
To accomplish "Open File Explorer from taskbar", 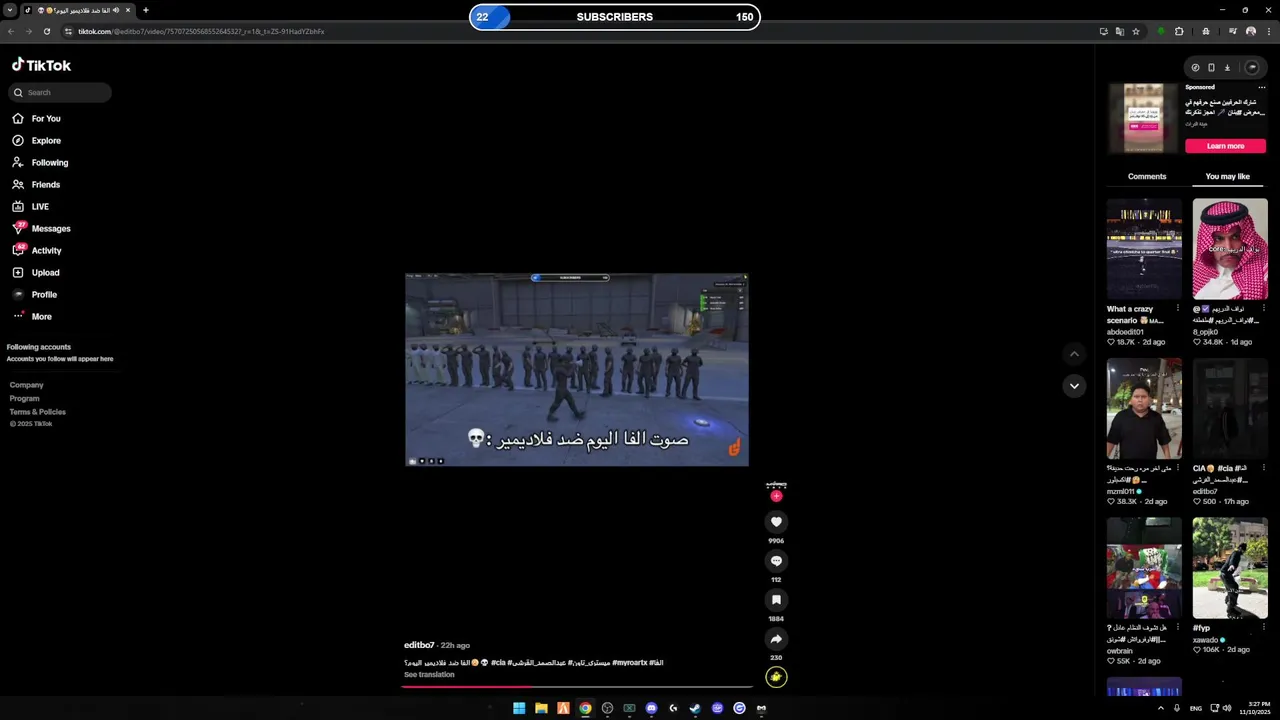I will click(x=541, y=708).
